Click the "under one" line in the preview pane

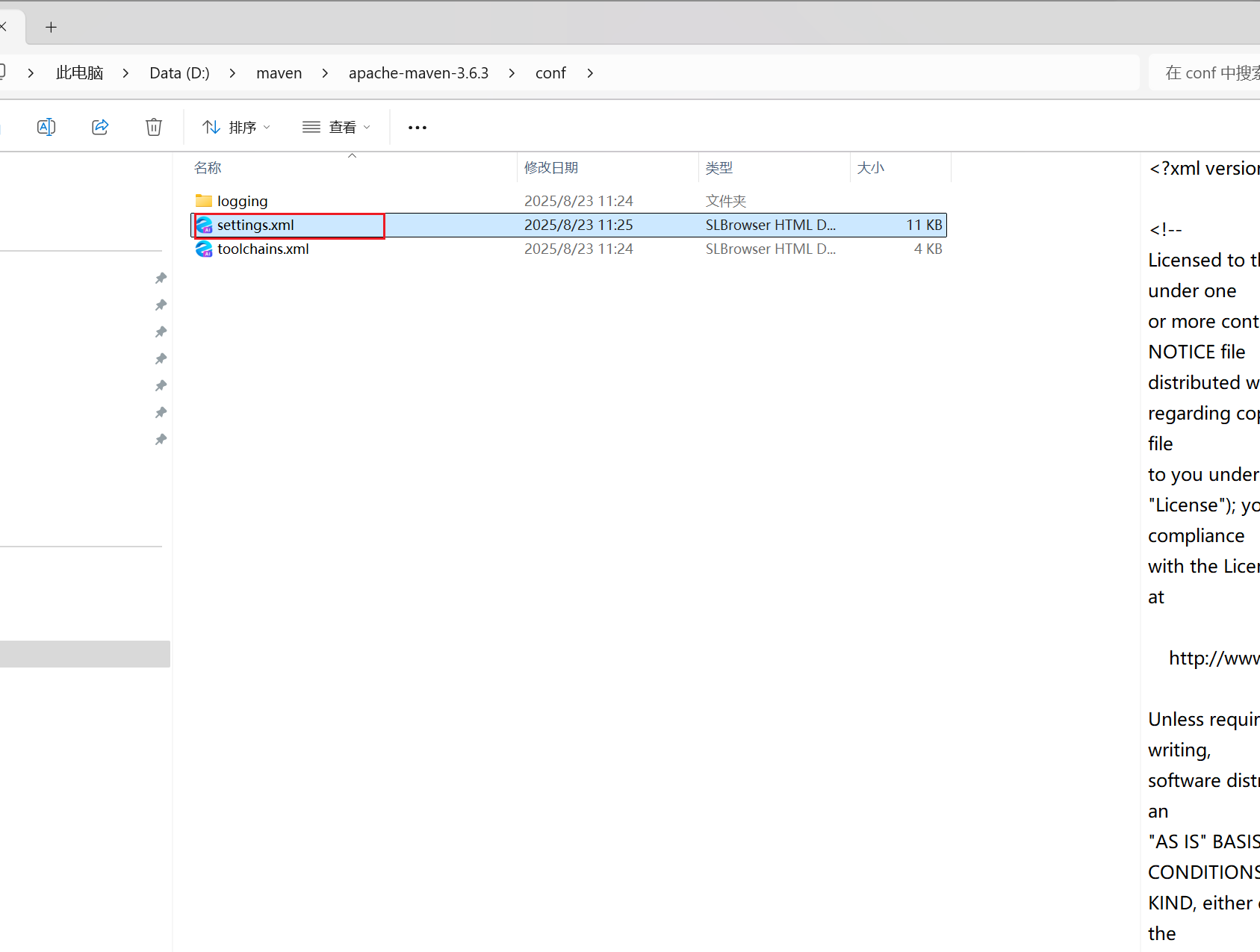(1192, 290)
